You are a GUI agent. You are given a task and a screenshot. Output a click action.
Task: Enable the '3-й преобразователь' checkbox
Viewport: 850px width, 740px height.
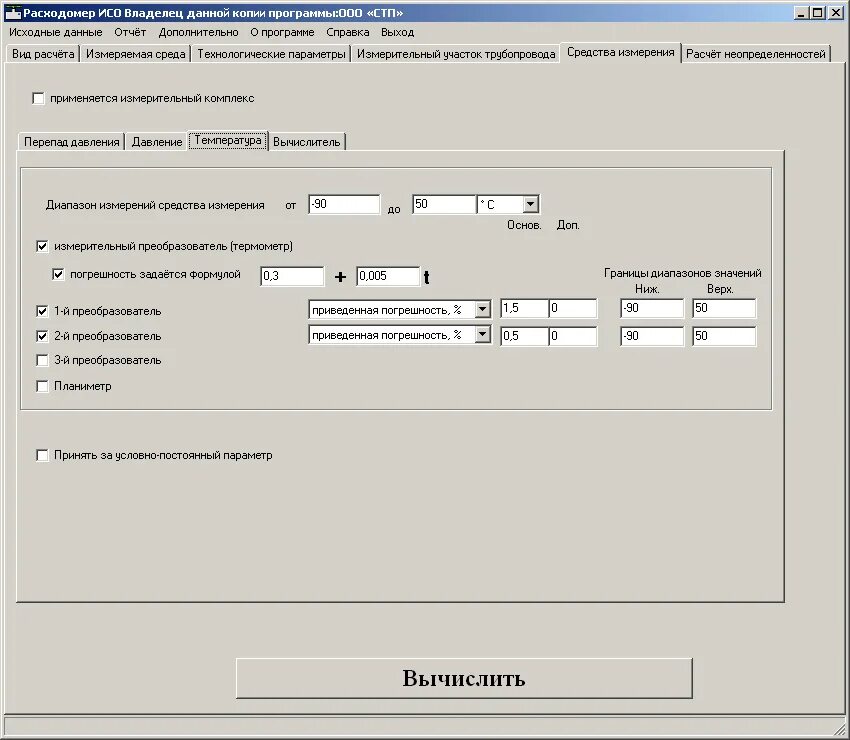click(x=42, y=360)
